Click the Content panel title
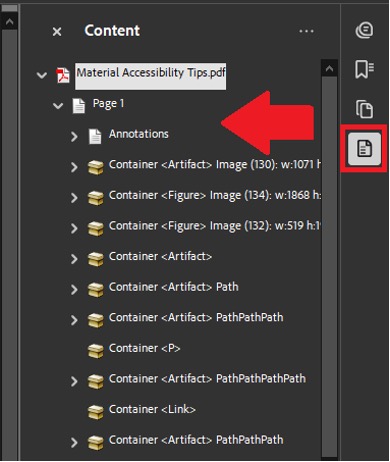 pyautogui.click(x=112, y=31)
